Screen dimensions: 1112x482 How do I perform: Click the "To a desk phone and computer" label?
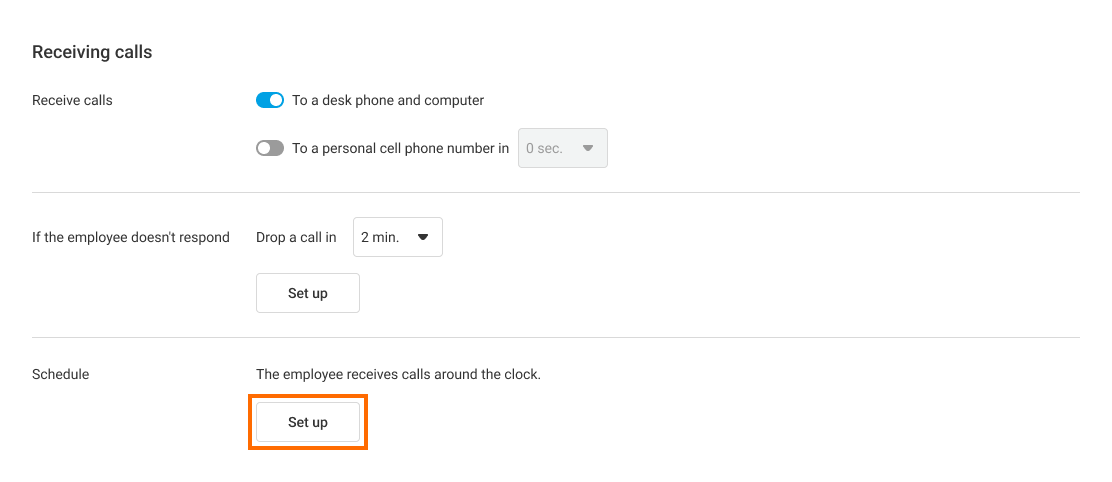coord(388,100)
